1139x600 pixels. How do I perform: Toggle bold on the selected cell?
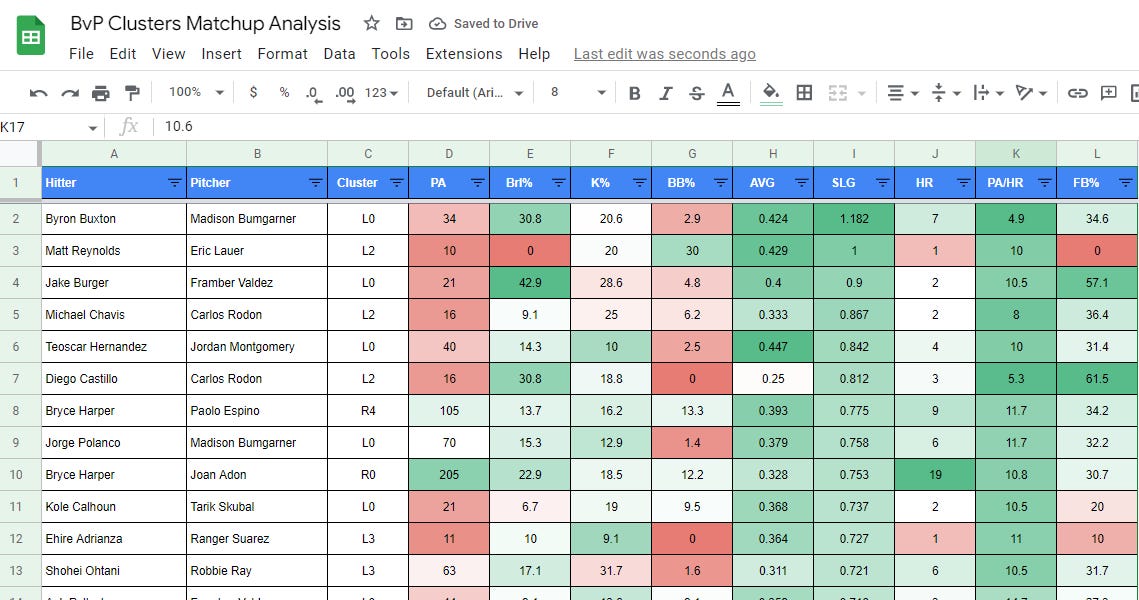click(634, 92)
